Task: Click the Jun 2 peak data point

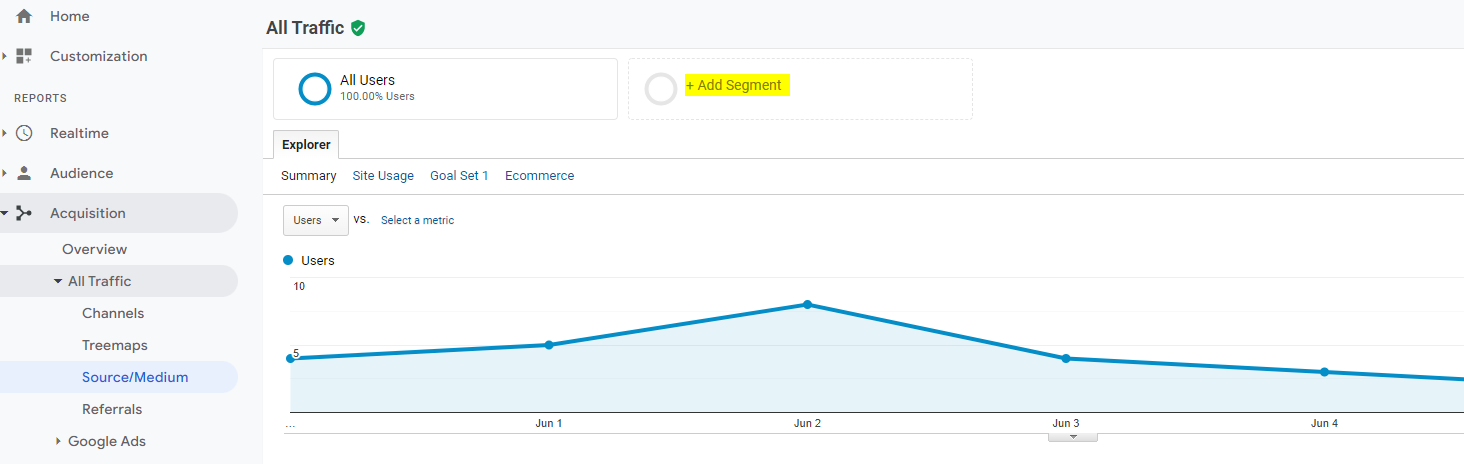Action: [x=807, y=304]
